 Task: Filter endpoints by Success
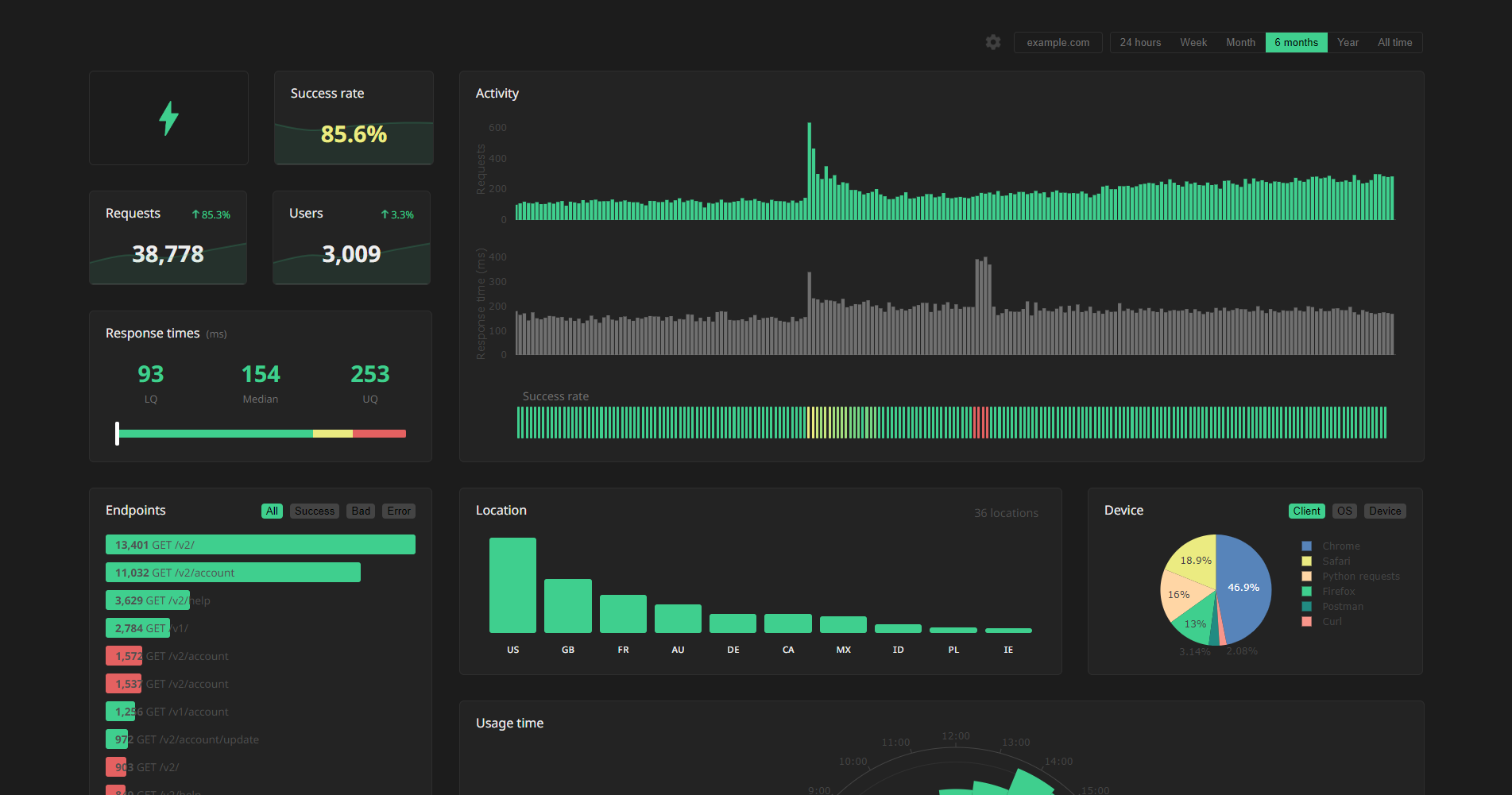[315, 511]
